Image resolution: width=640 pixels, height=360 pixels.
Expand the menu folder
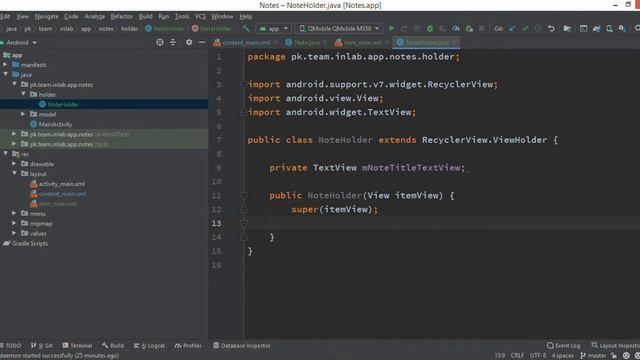pos(14,213)
